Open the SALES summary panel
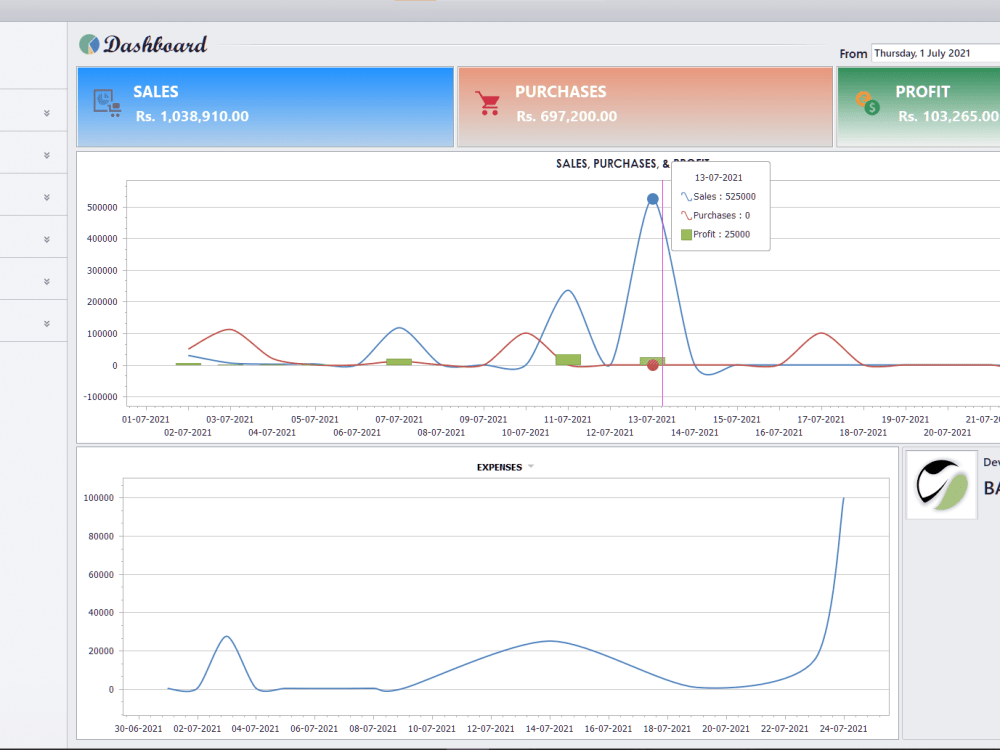The width and height of the screenshot is (1000, 750). [264, 107]
